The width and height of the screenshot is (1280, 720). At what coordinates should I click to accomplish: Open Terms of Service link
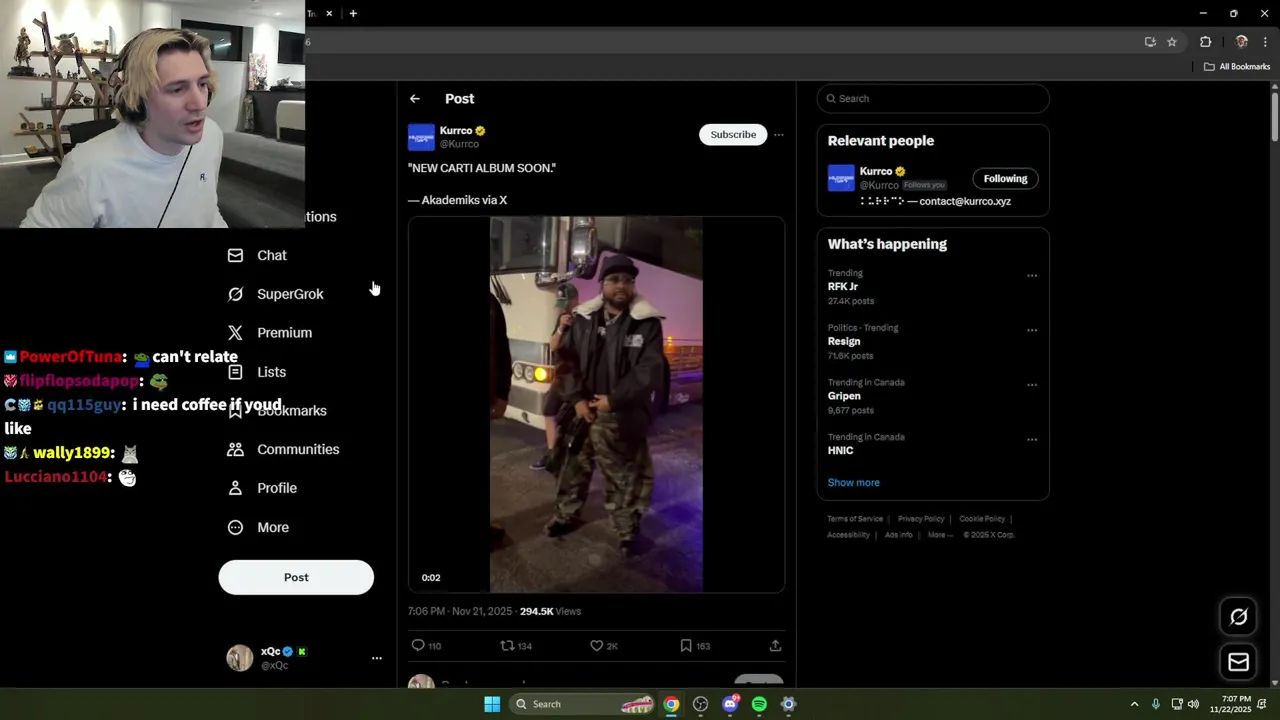pos(855,519)
